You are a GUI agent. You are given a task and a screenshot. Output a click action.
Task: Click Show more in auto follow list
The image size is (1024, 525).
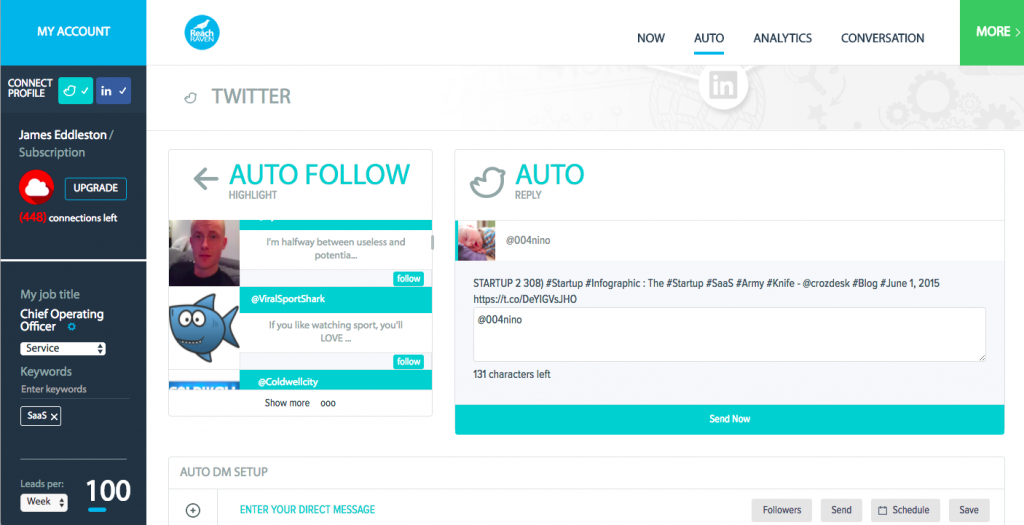point(287,403)
